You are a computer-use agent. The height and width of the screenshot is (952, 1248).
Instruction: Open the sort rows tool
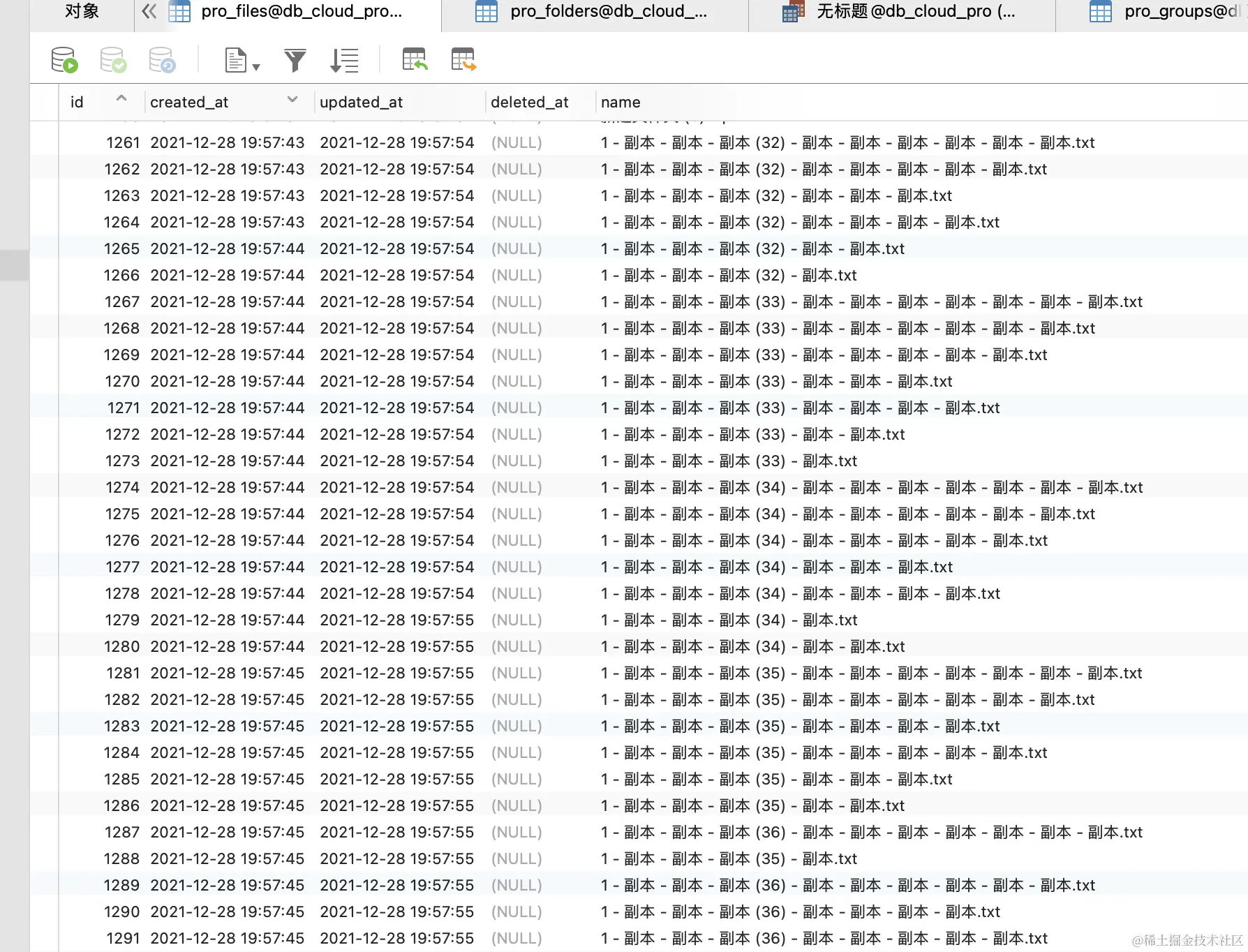pos(344,60)
